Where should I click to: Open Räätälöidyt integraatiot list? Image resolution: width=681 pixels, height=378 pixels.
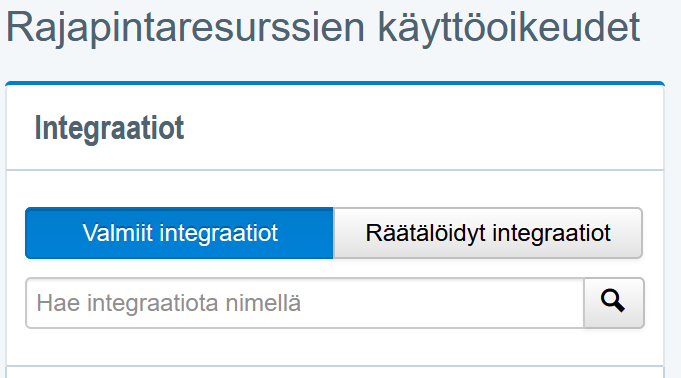coord(488,233)
